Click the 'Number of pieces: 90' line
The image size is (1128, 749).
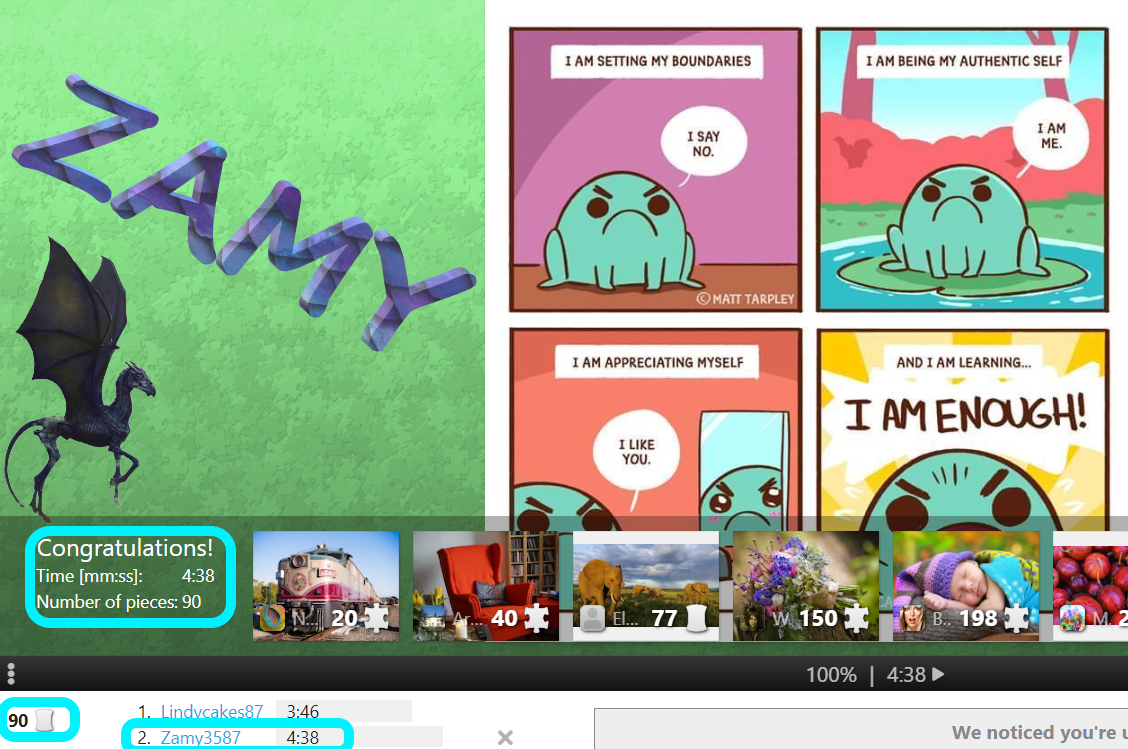119,602
